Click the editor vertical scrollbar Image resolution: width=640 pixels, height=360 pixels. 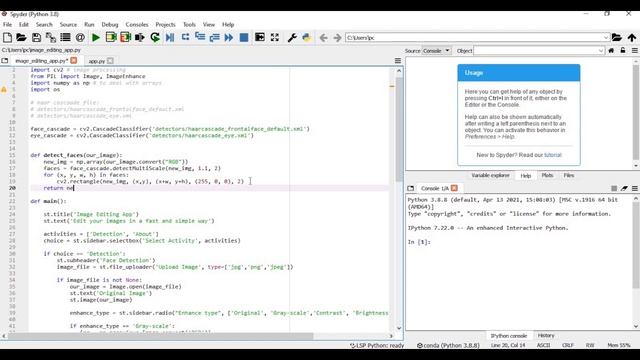point(399,200)
